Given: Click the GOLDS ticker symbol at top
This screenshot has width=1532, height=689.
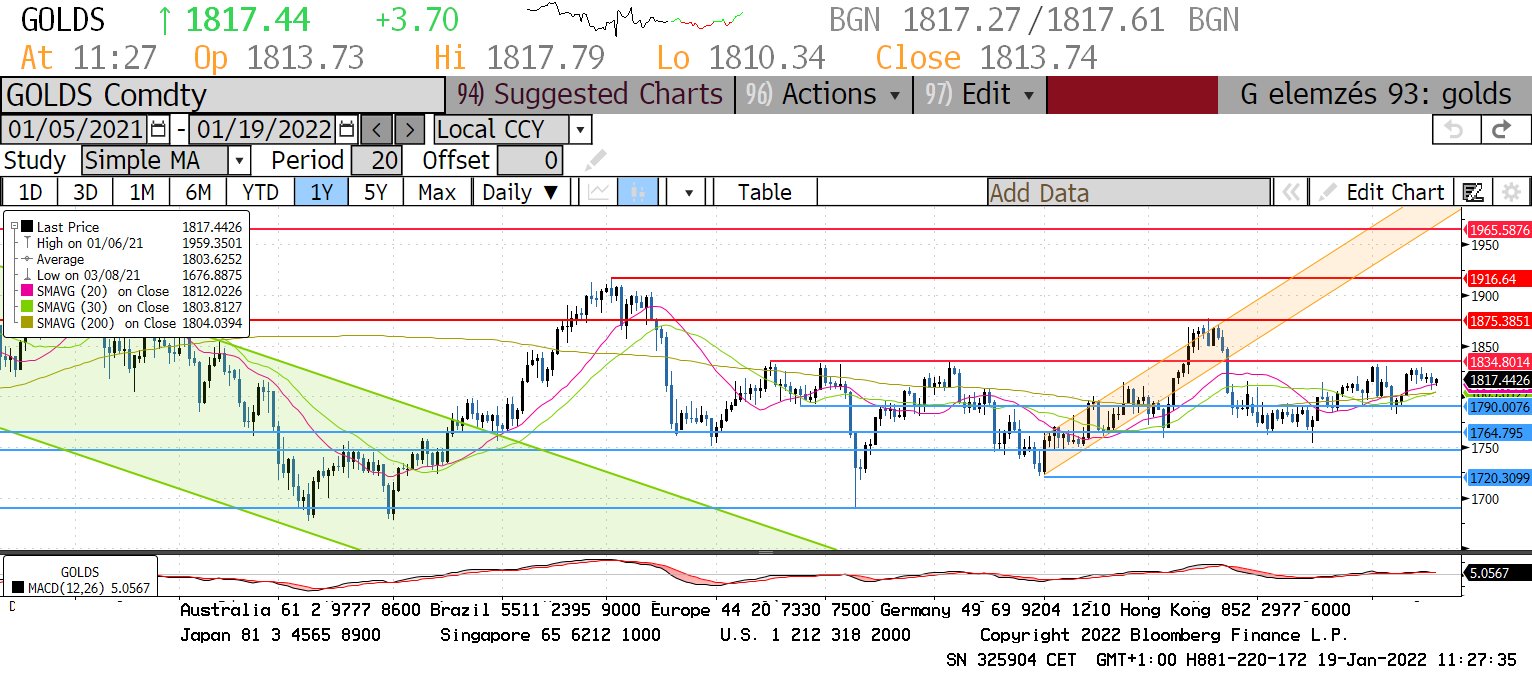Looking at the screenshot, I should pyautogui.click(x=62, y=20).
